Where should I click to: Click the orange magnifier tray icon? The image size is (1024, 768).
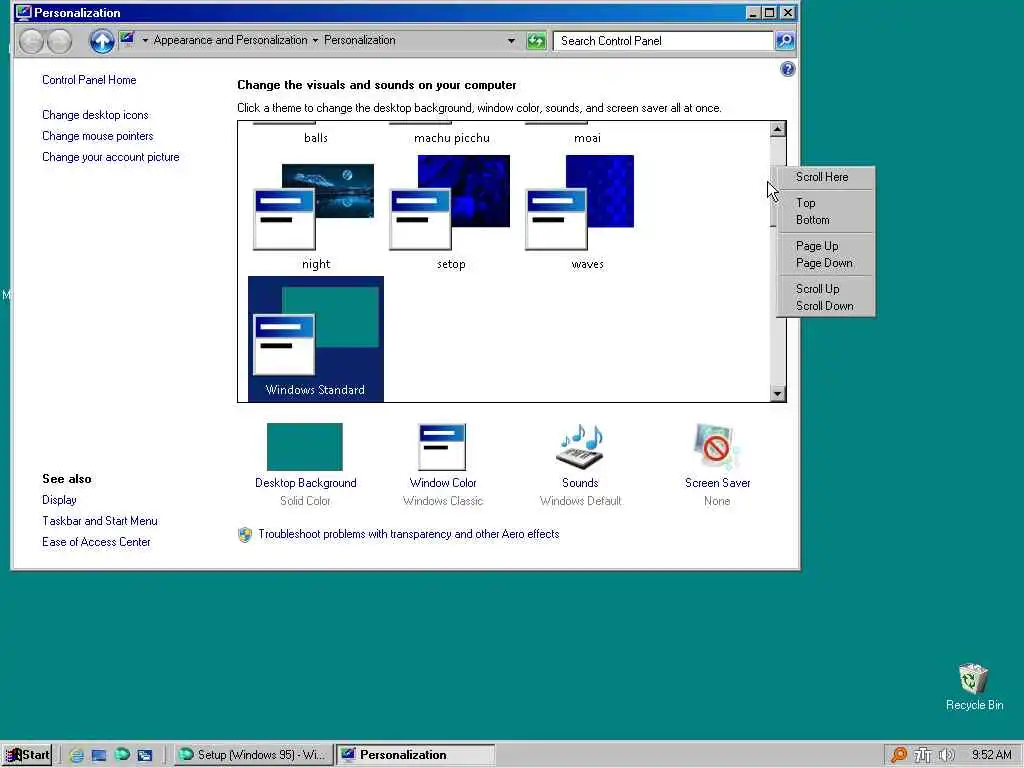[x=899, y=755]
